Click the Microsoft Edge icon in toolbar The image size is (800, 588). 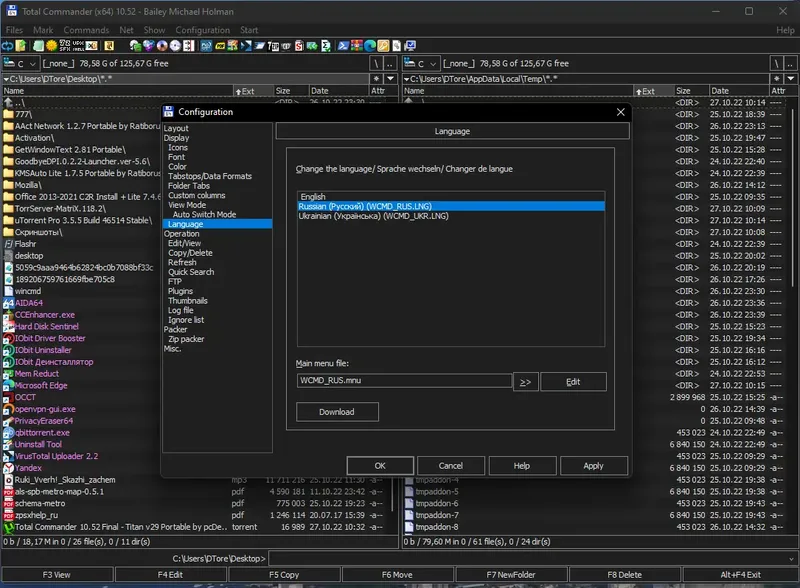369,46
